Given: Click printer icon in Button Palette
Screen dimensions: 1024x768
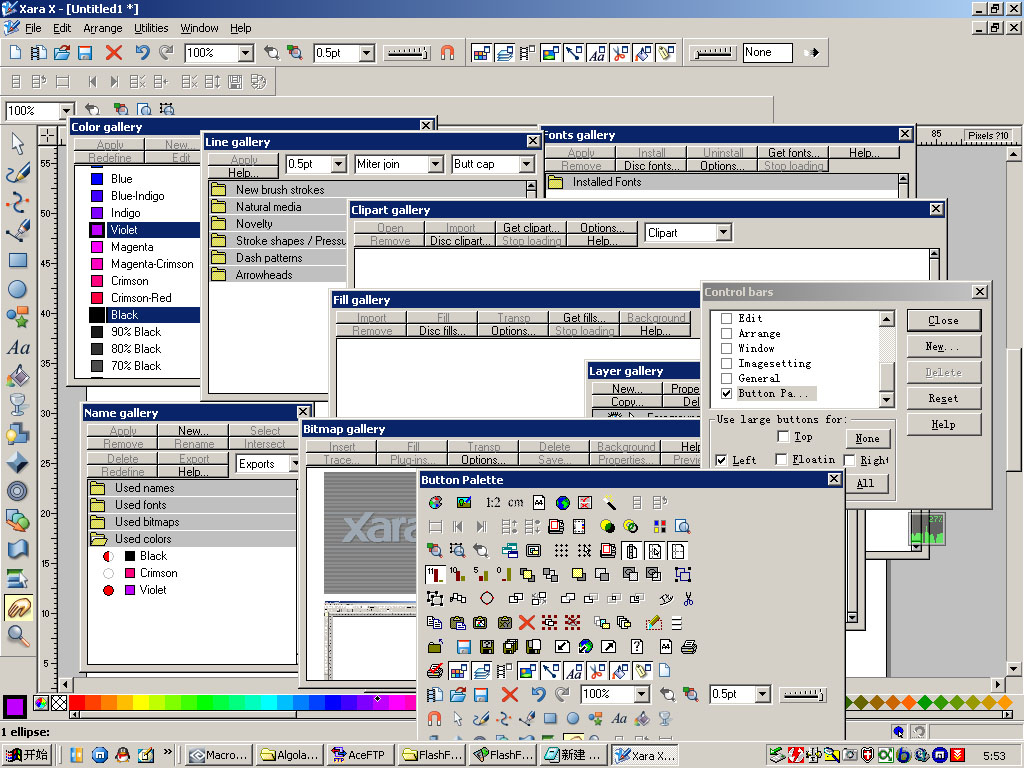Looking at the screenshot, I should point(688,647).
